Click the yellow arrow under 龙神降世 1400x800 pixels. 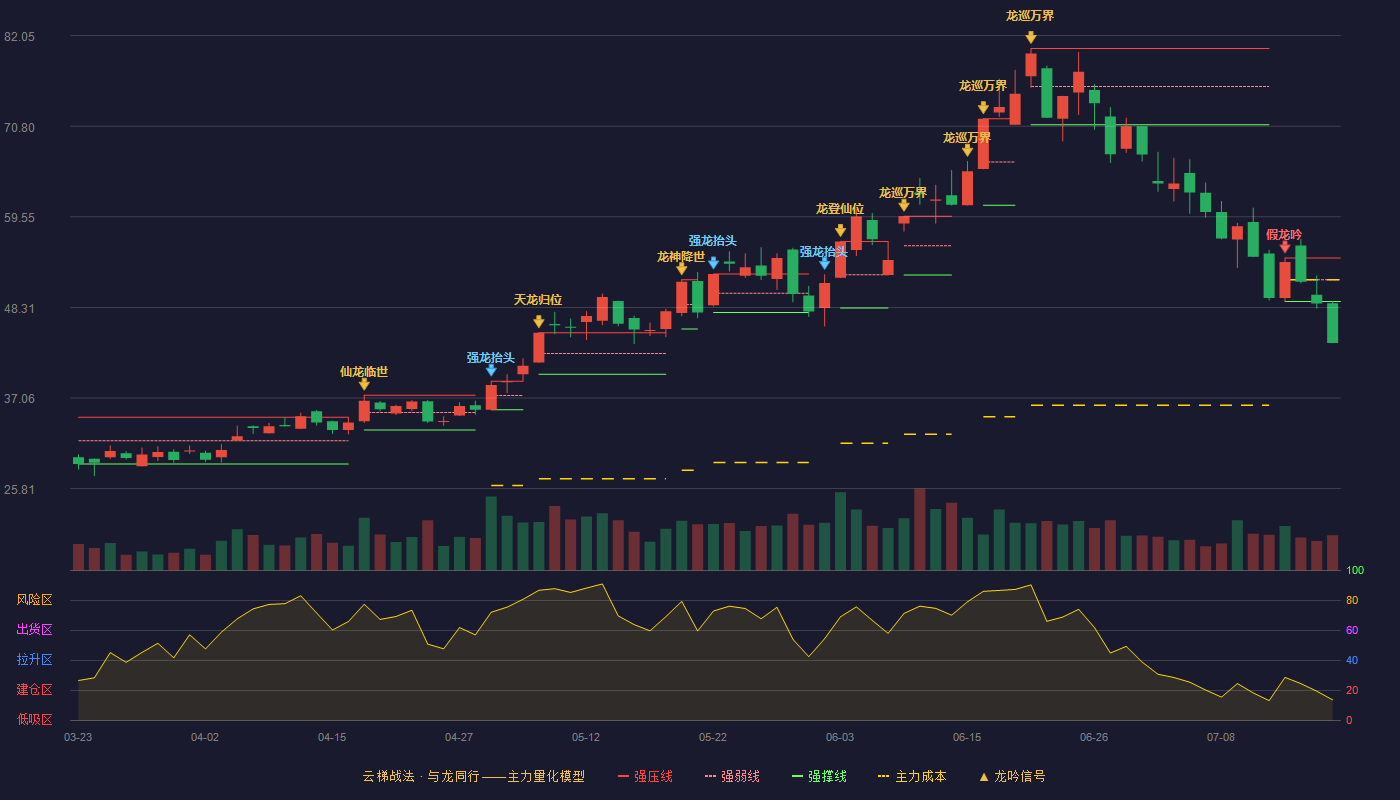click(682, 269)
